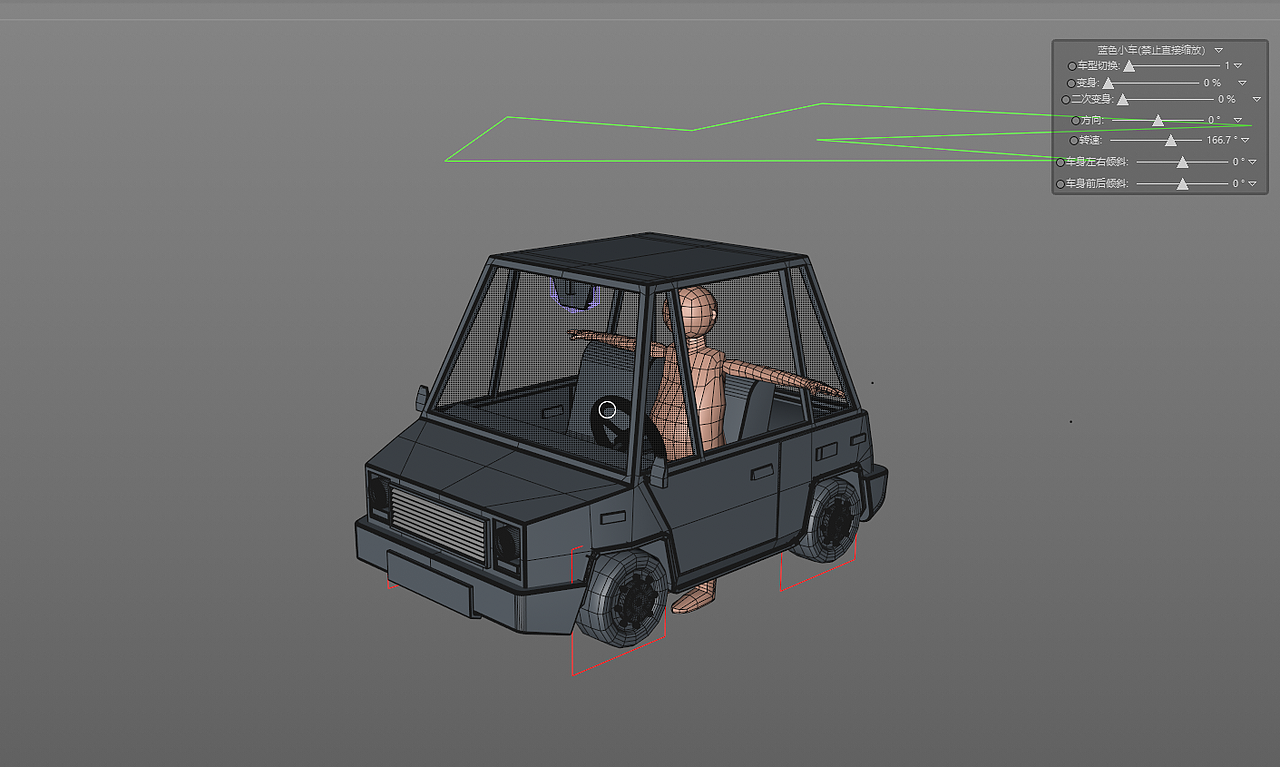
Task: Click the 变身 slider handle
Action: click(1108, 83)
